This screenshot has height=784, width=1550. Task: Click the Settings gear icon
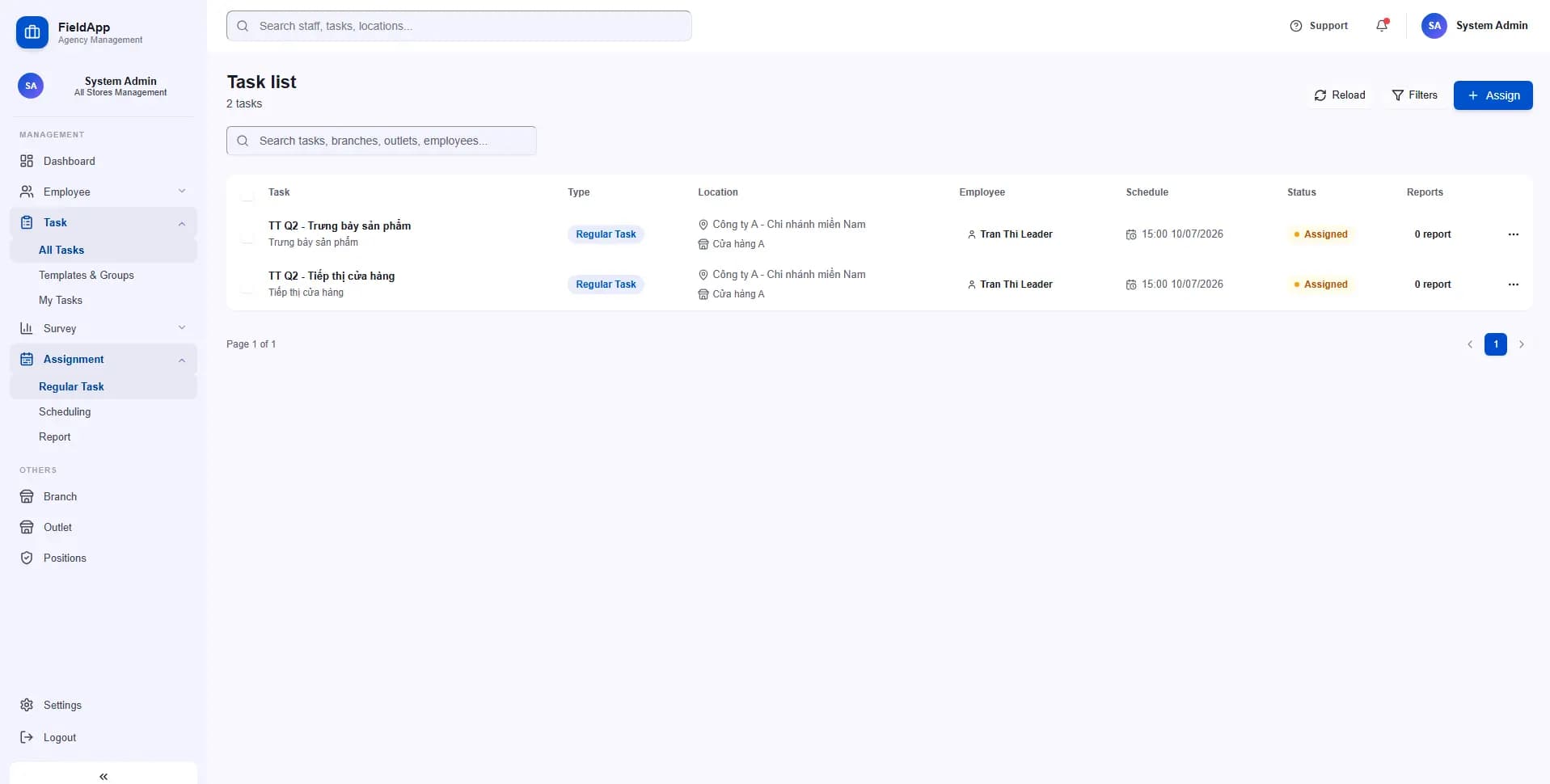(x=27, y=705)
